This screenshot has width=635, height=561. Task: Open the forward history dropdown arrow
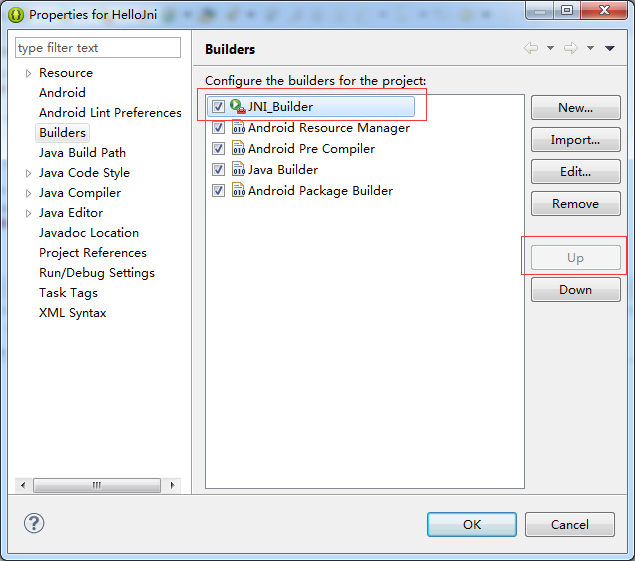[590, 48]
